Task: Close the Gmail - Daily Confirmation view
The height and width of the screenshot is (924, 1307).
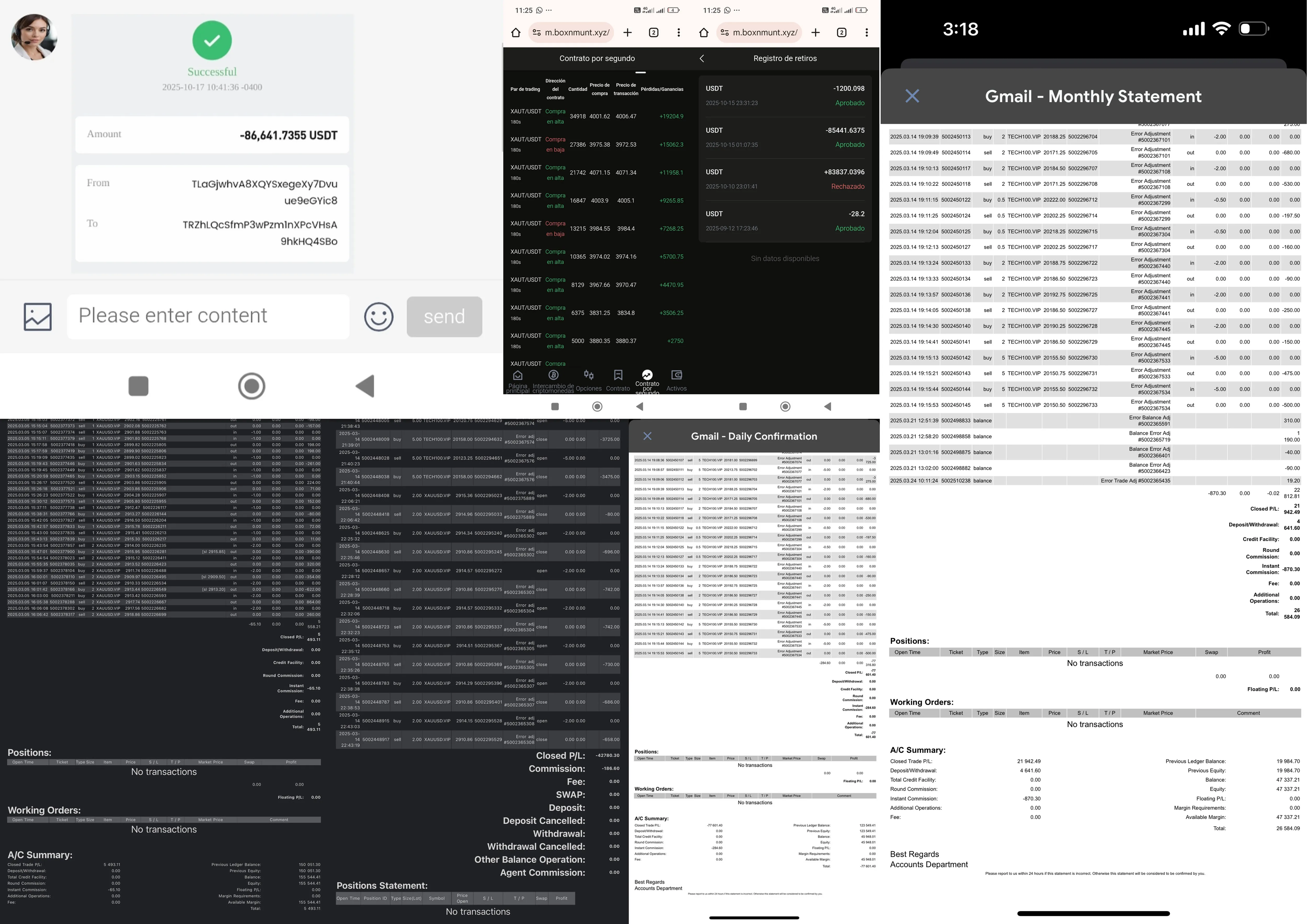Action: [647, 436]
